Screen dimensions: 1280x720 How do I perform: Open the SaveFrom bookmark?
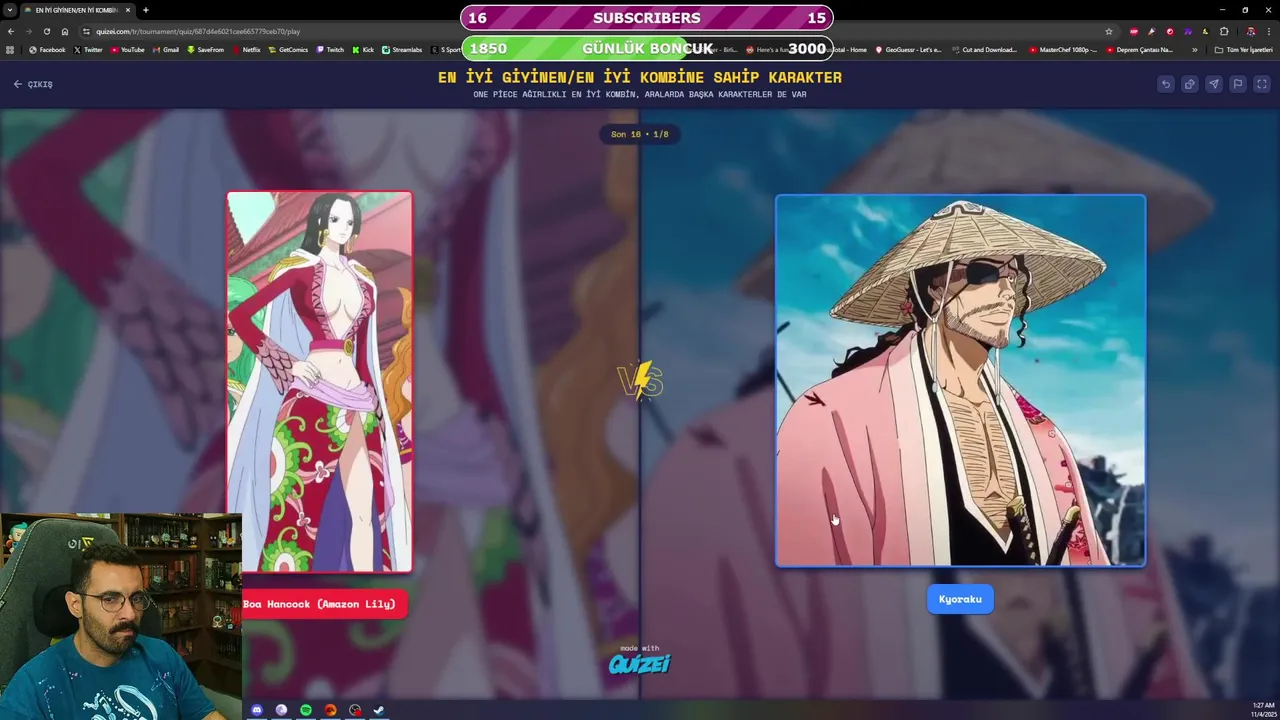tap(205, 49)
